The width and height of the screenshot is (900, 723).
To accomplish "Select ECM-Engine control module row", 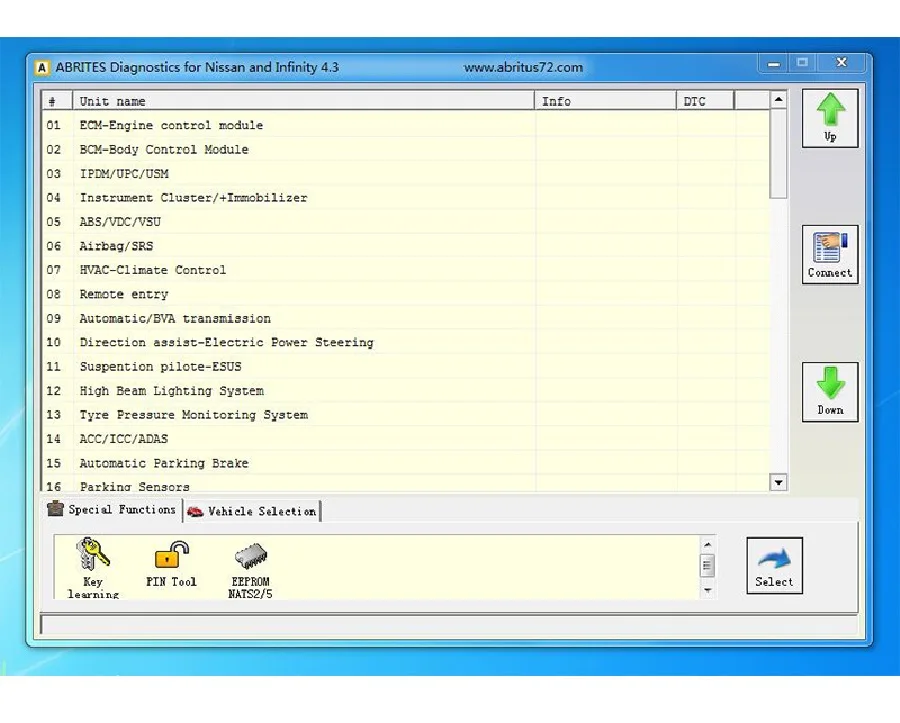I will 405,125.
